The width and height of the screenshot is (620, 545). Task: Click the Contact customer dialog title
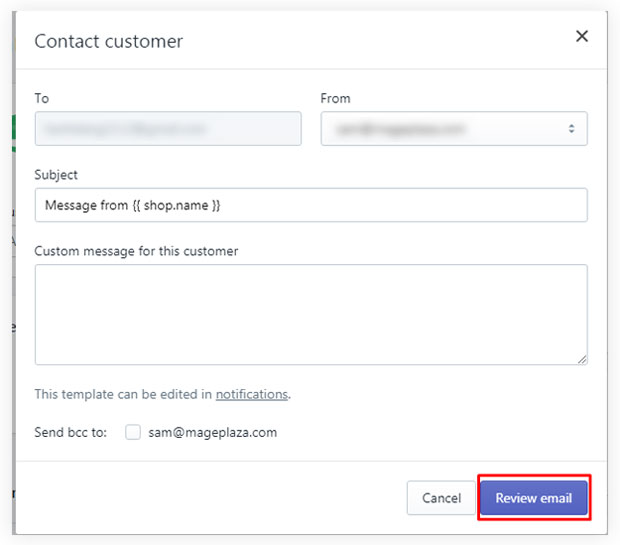pos(109,41)
